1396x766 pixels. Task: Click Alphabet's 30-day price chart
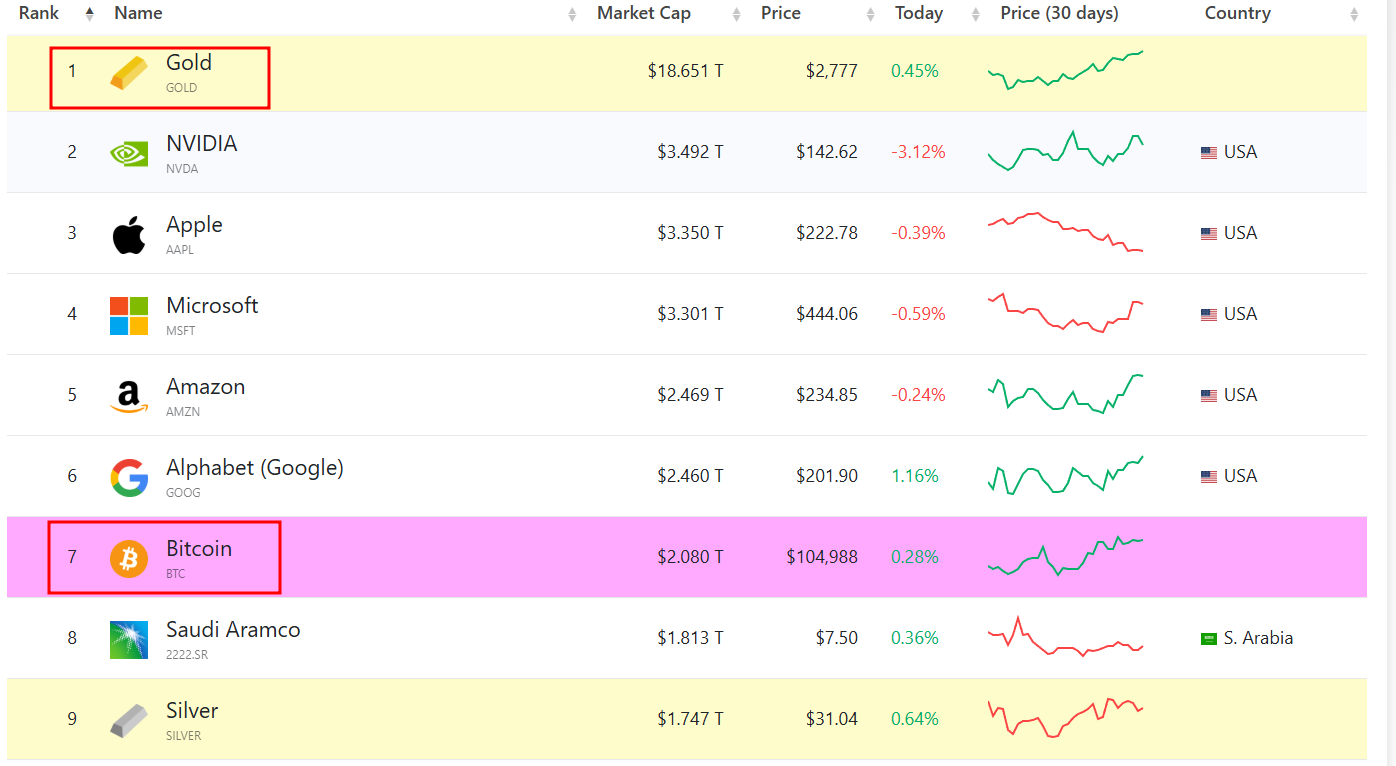1065,475
